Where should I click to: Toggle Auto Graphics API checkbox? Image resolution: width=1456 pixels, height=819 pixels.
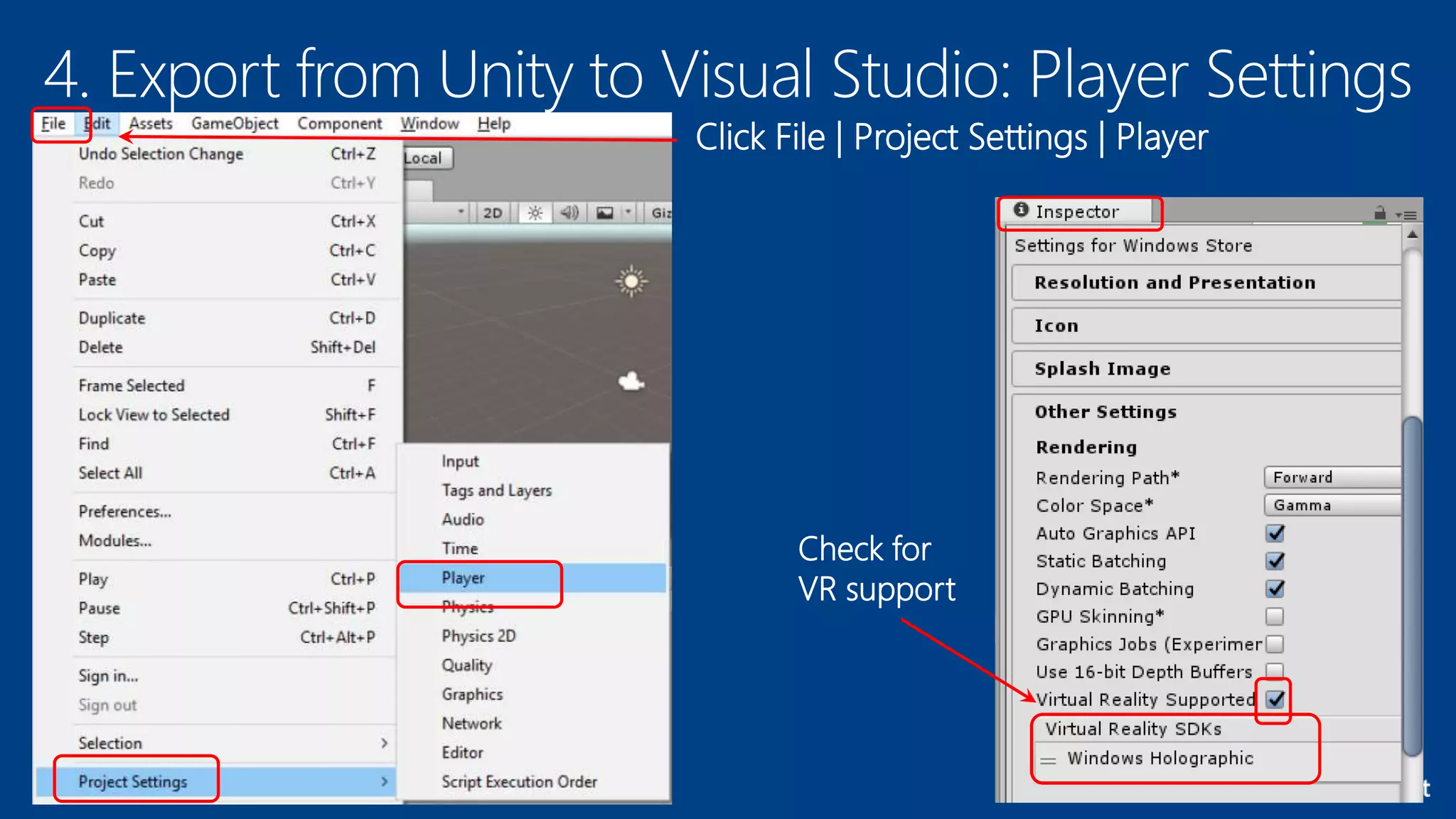point(1275,533)
